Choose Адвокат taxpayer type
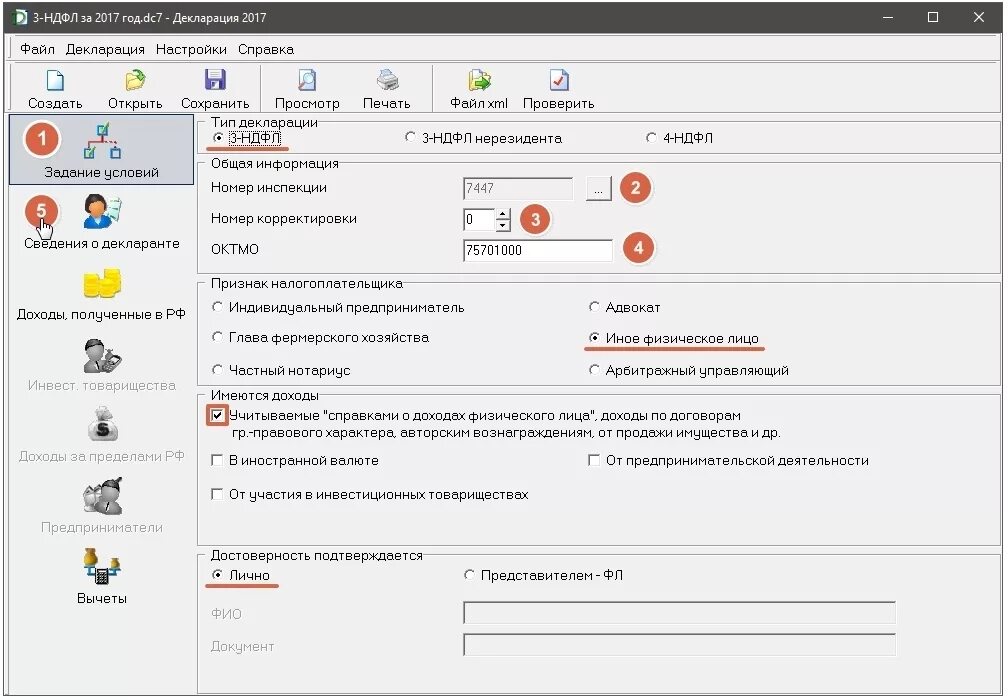This screenshot has height=700, width=1008. tap(594, 307)
